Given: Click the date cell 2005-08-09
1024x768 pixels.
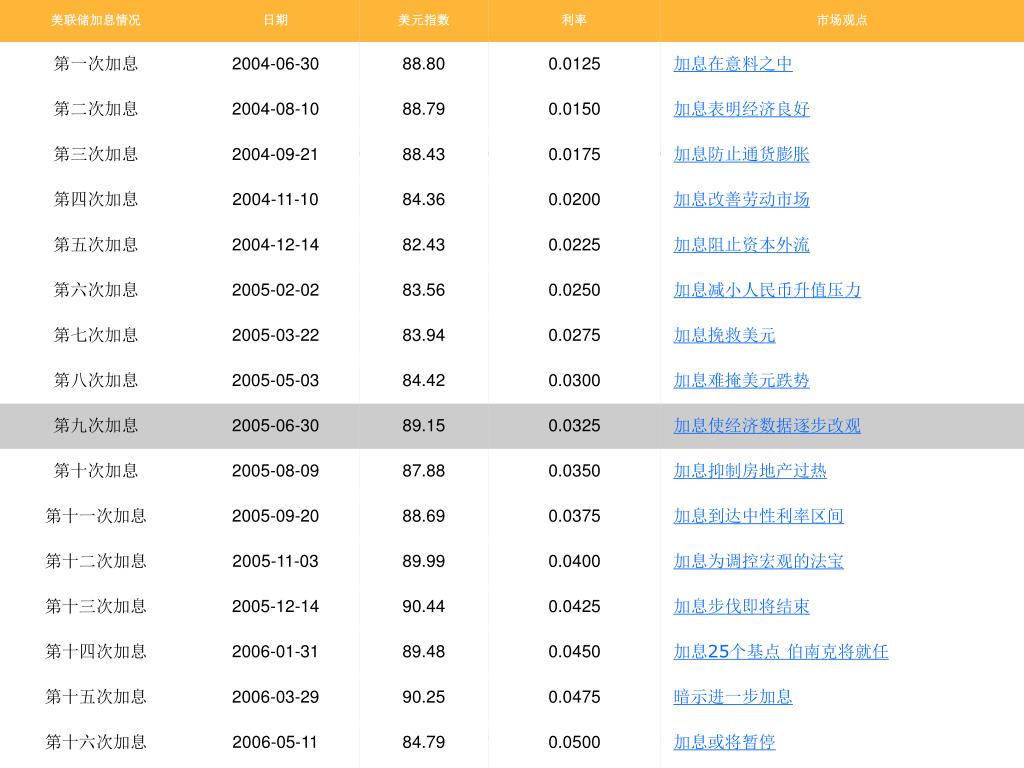Looking at the screenshot, I should point(276,471).
